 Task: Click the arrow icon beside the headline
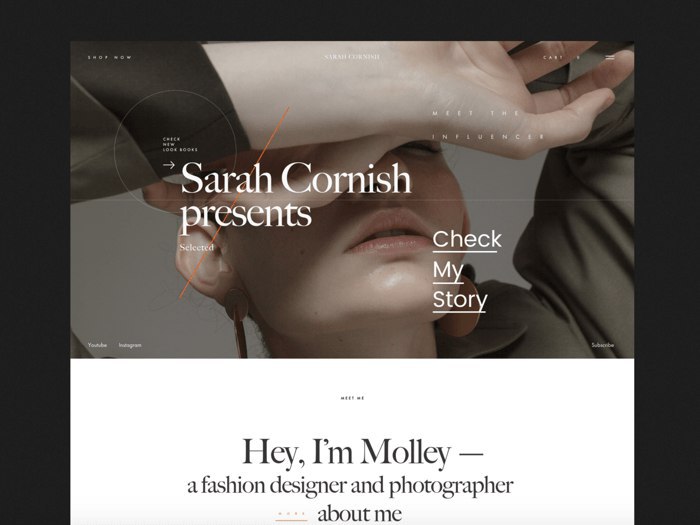click(169, 165)
